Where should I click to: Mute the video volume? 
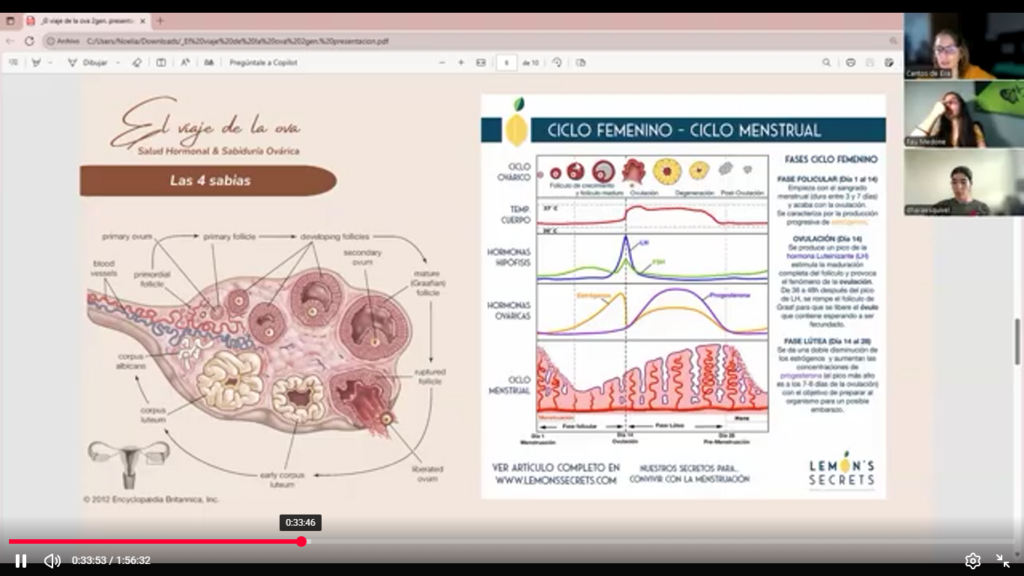pos(52,561)
